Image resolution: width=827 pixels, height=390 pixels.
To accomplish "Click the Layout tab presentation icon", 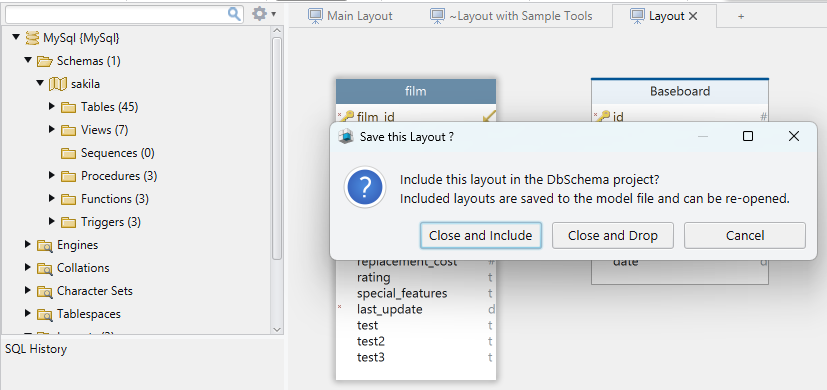I will click(x=637, y=16).
